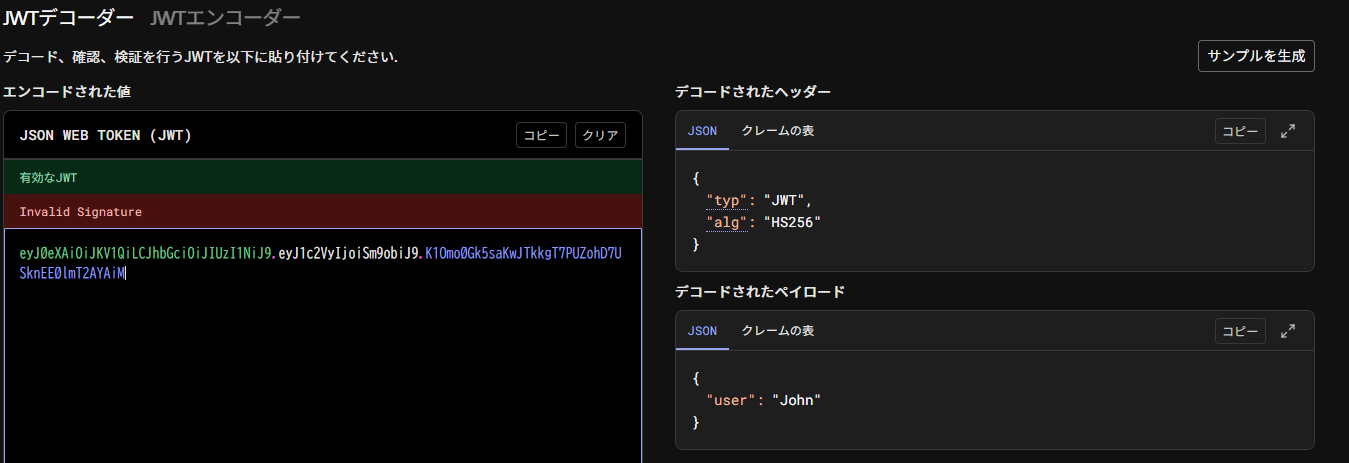Copy the encoded JWT token
Screen dimensions: 1349x463
coord(542,135)
